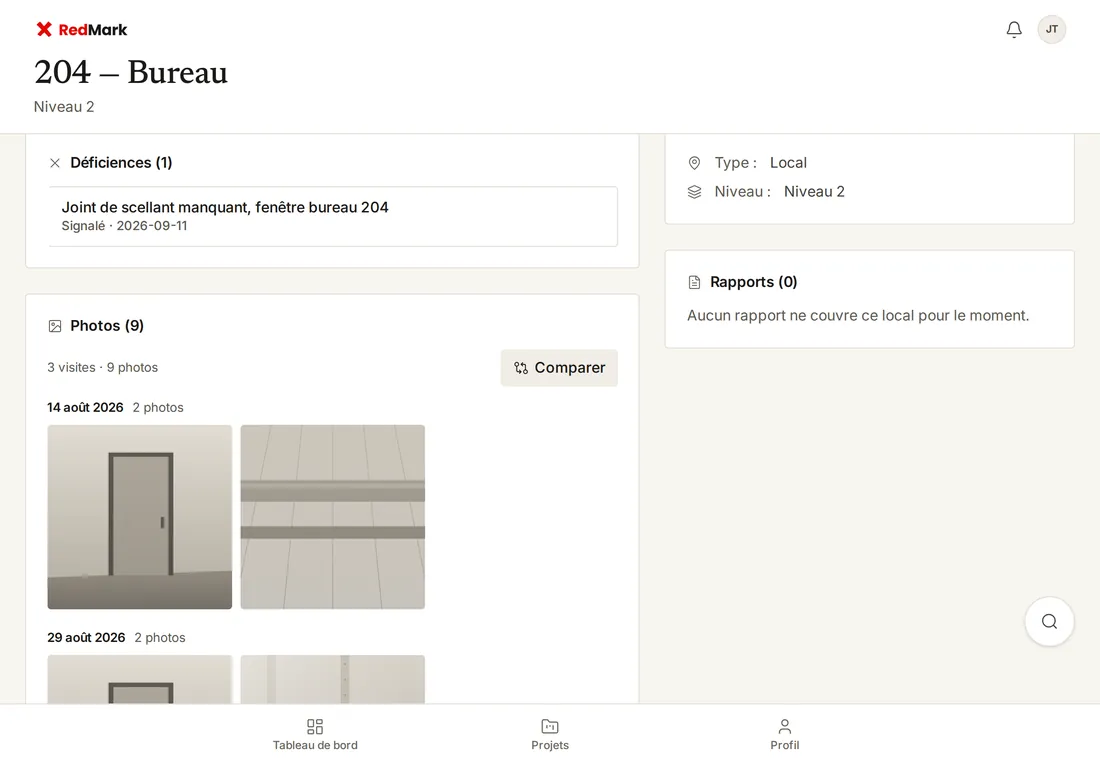The image size is (1100, 764).
Task: Click the 204 – Bureau title
Action: (x=131, y=72)
